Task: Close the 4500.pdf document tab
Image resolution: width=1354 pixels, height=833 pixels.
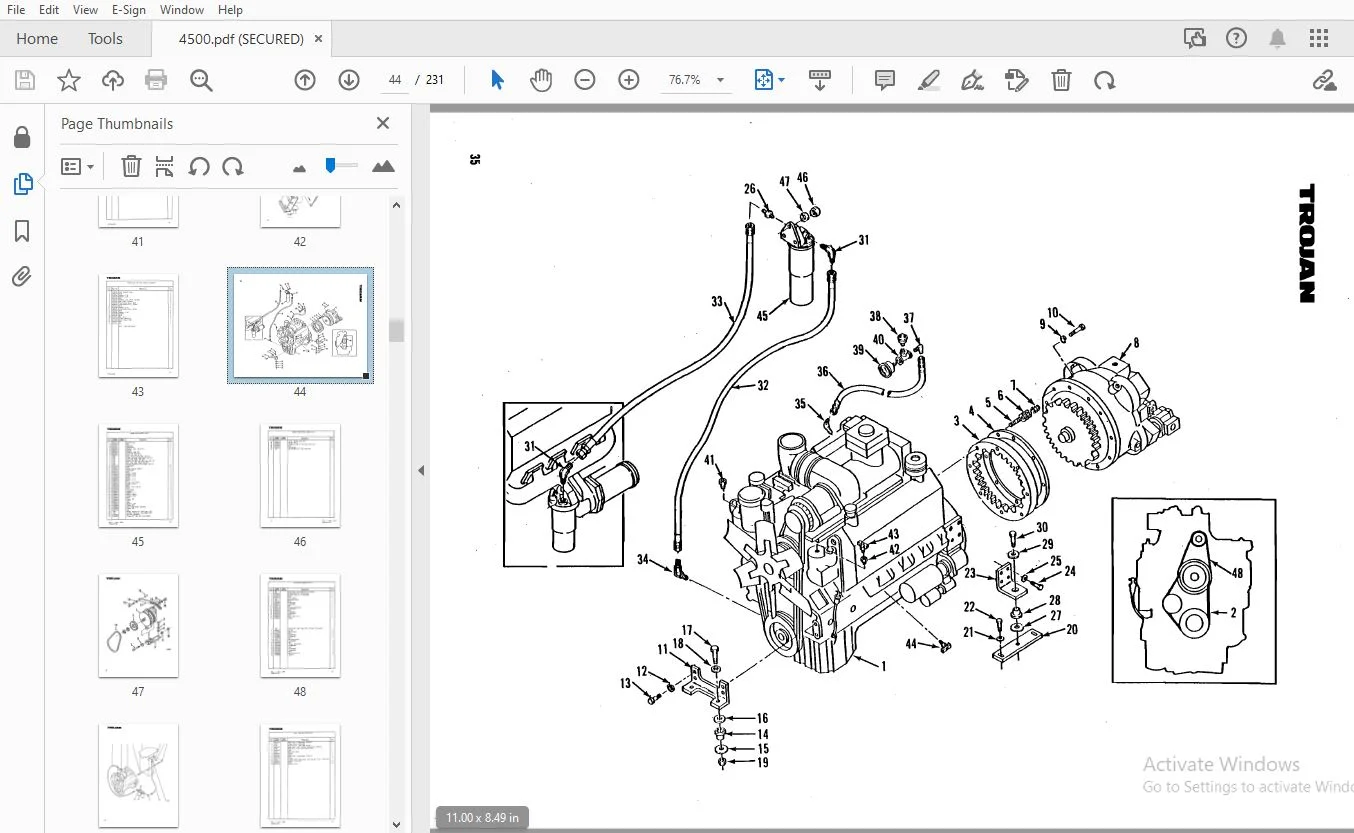Action: pos(319,39)
